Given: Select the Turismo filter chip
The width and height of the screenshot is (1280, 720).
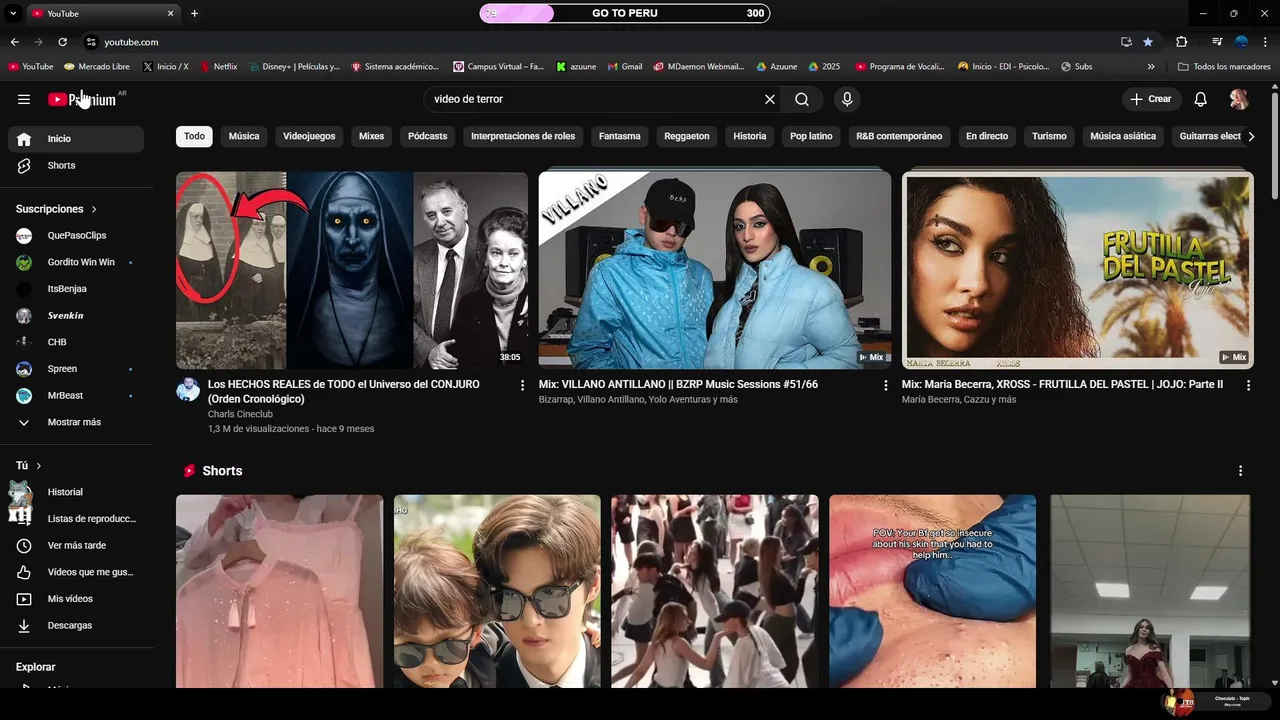Looking at the screenshot, I should 1049,136.
